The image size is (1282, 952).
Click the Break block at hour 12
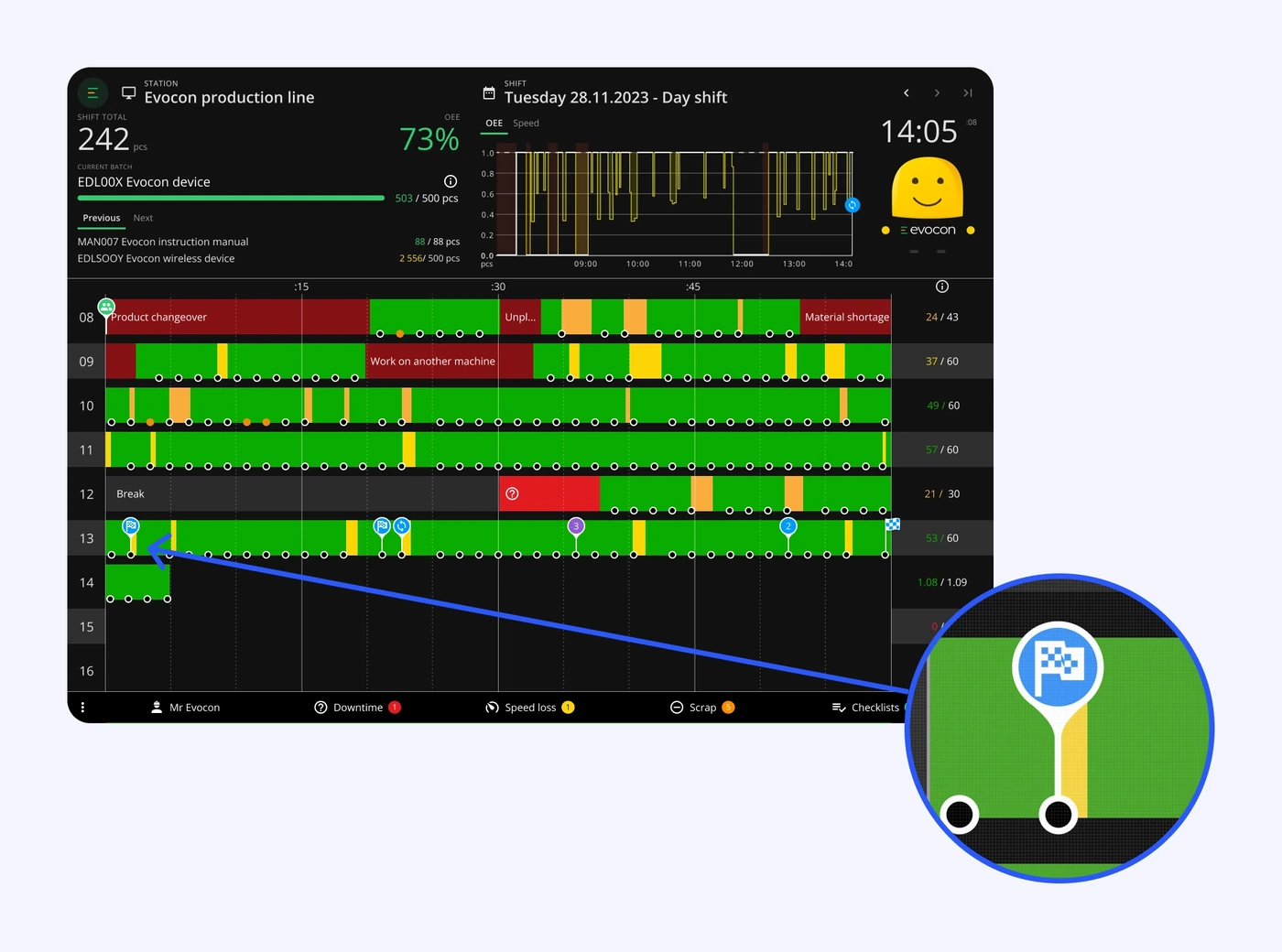302,493
